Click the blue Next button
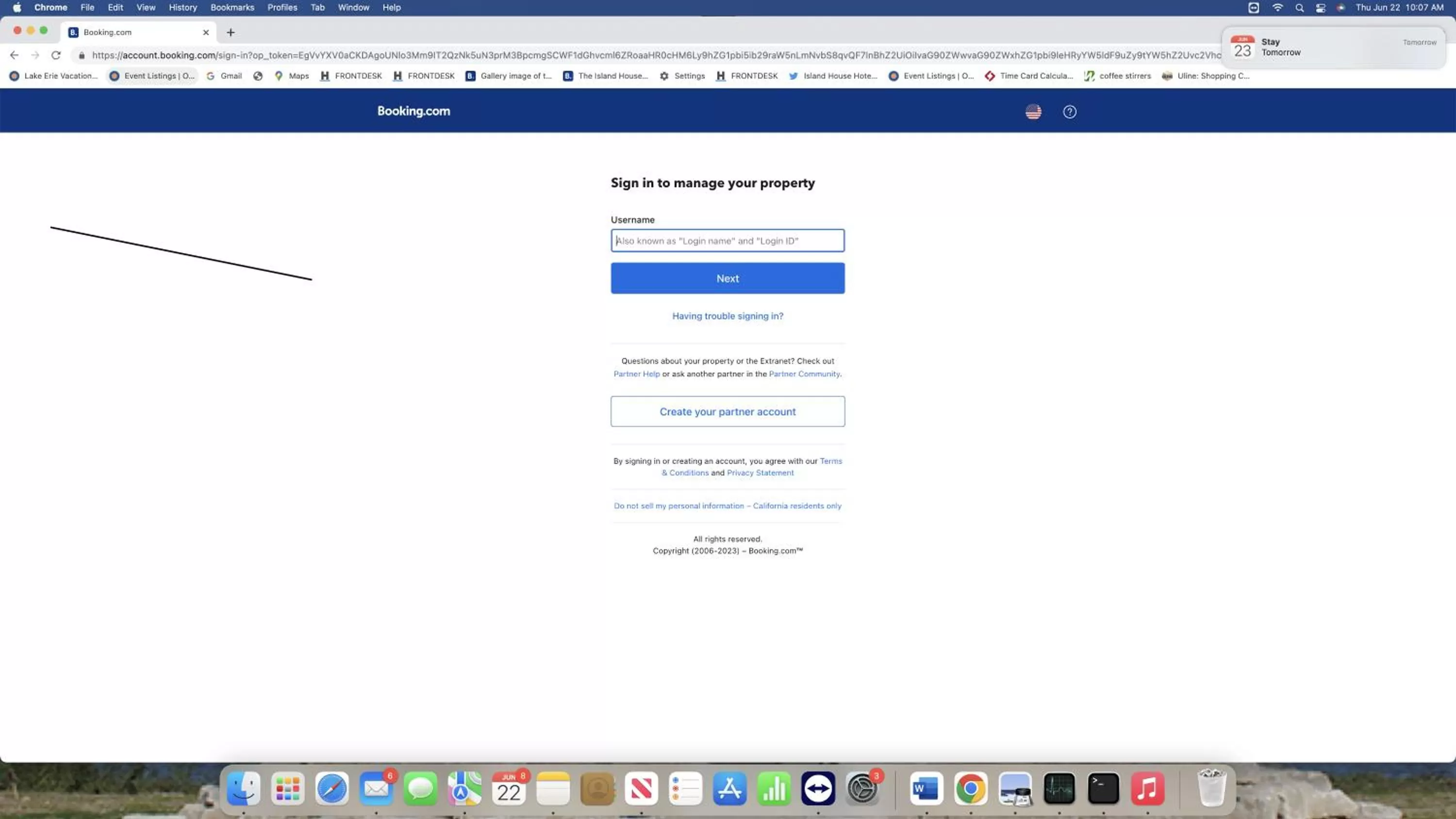This screenshot has height=819, width=1456. (728, 278)
